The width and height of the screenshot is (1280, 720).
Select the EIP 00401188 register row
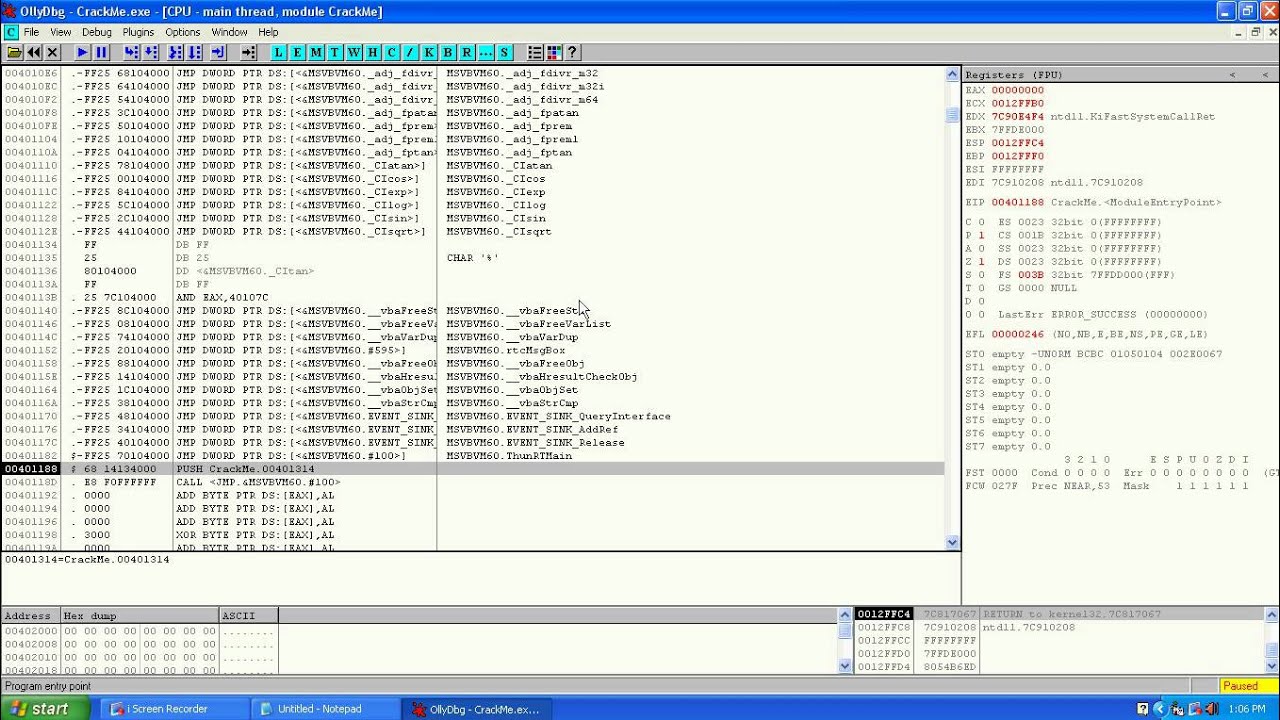1093,202
